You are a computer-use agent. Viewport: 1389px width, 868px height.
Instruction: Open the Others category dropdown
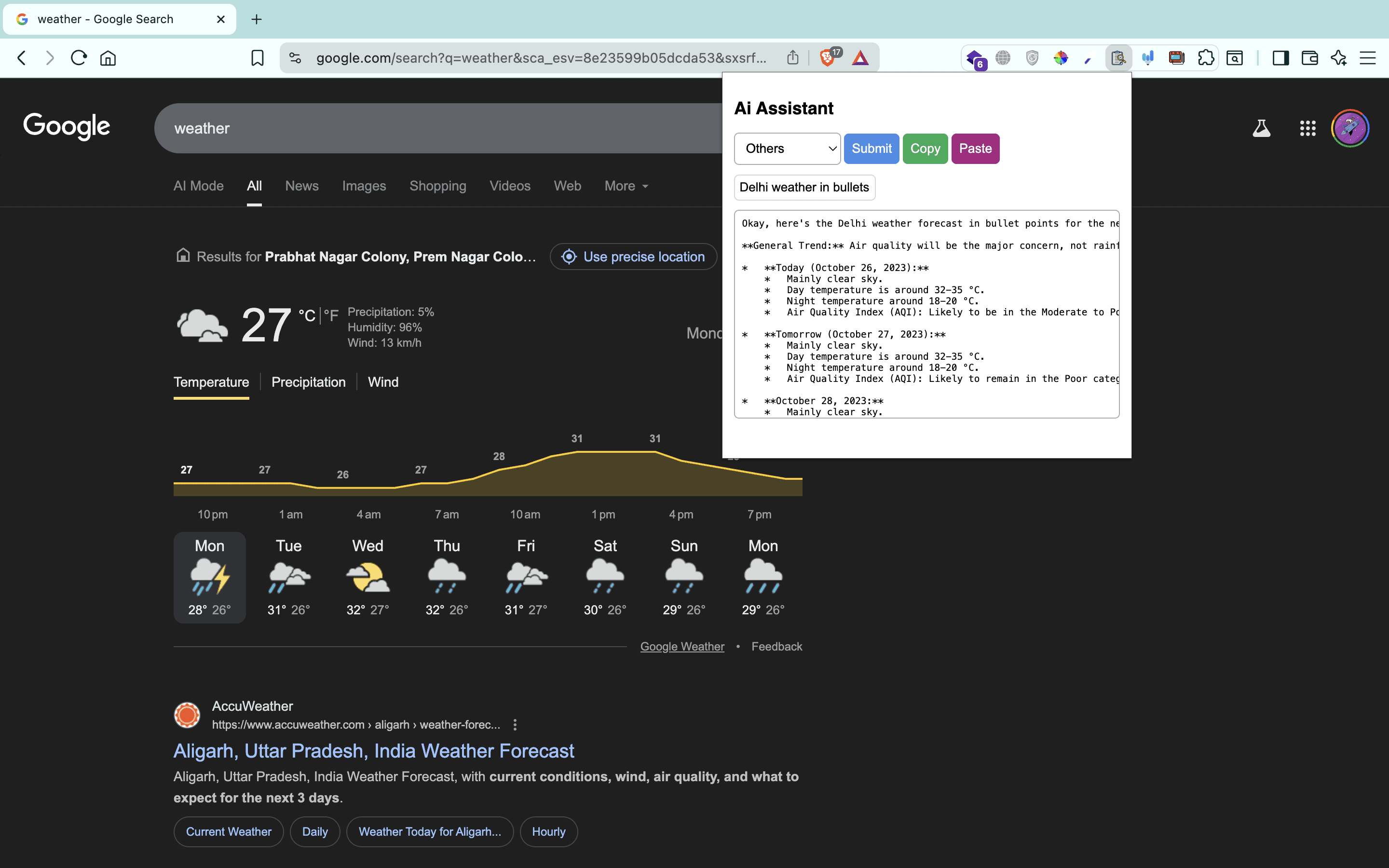click(x=787, y=149)
